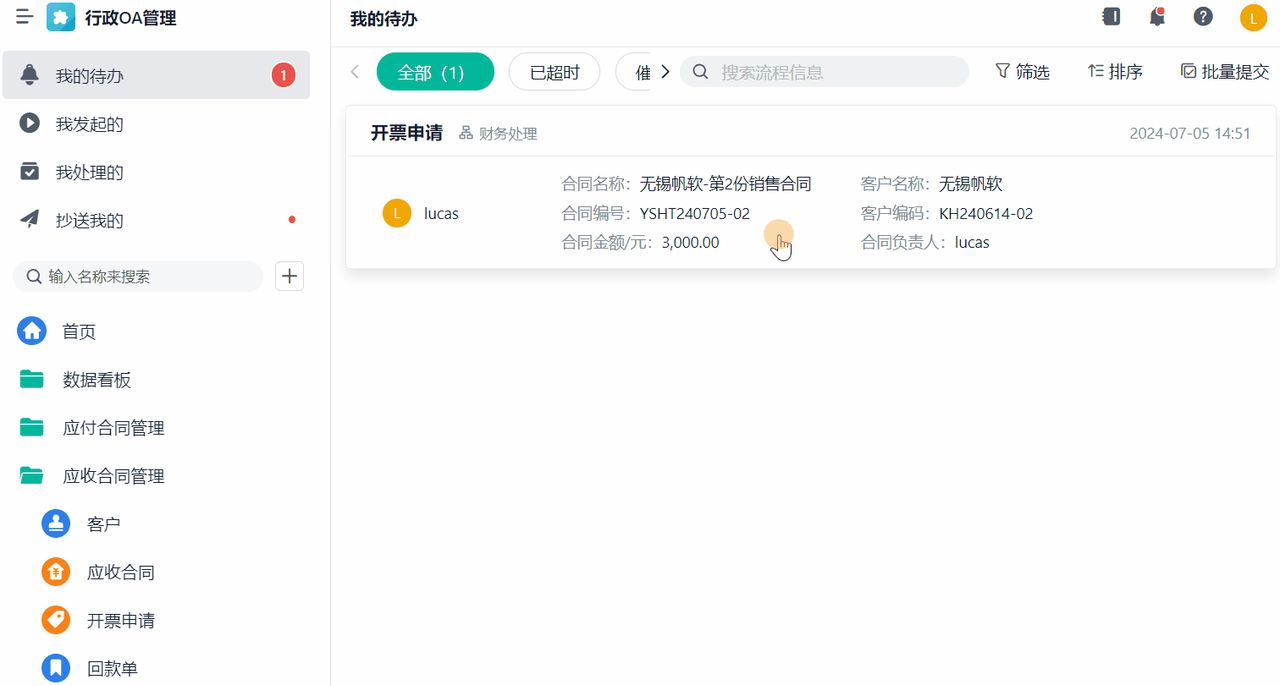Click the add button next to name search

click(289, 276)
